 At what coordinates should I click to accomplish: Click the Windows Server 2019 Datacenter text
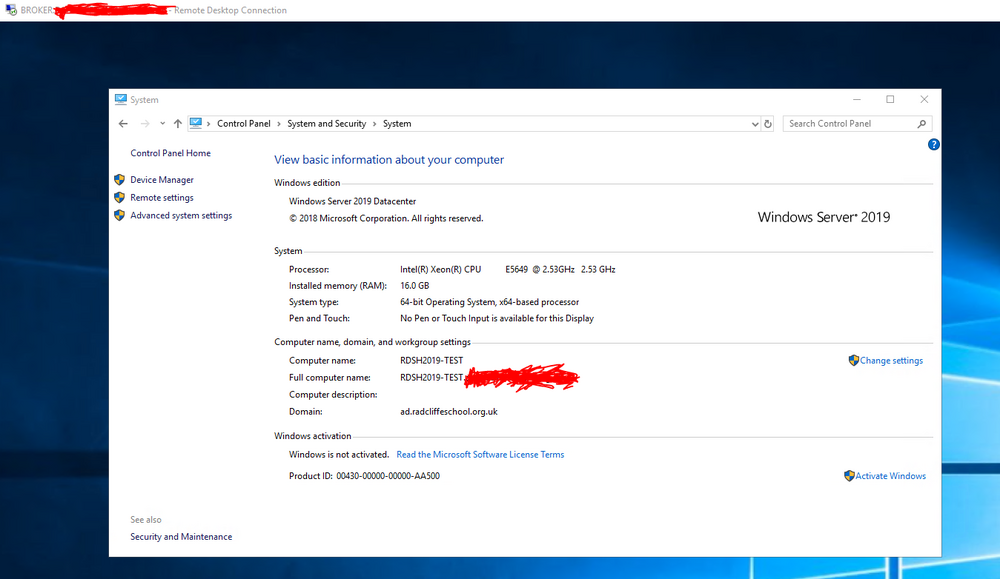[x=352, y=202]
